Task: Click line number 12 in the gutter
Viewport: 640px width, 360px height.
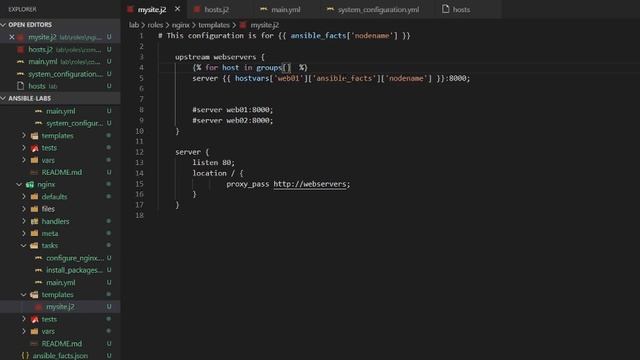Action: point(140,152)
